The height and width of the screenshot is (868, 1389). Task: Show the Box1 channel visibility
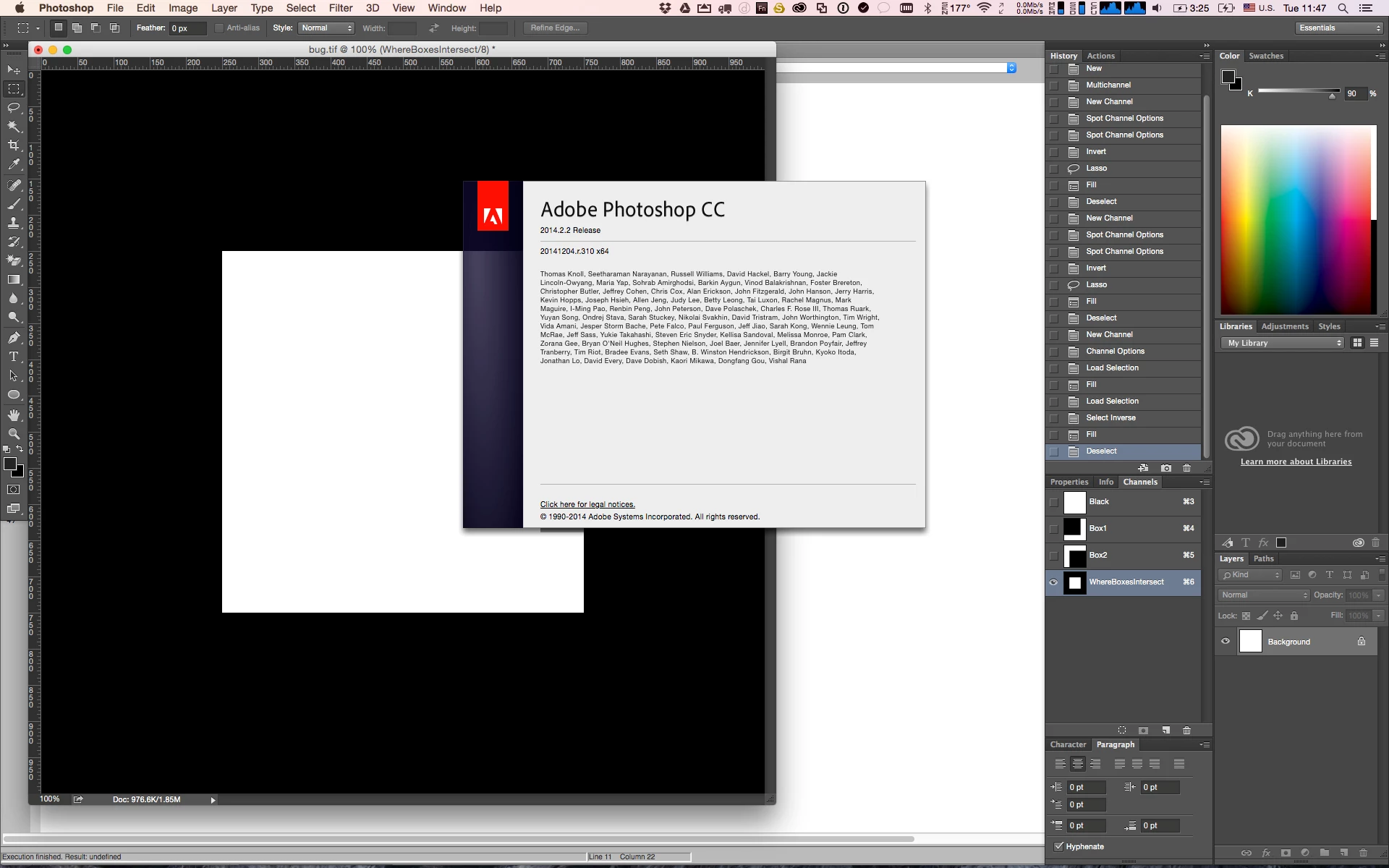click(x=1053, y=529)
